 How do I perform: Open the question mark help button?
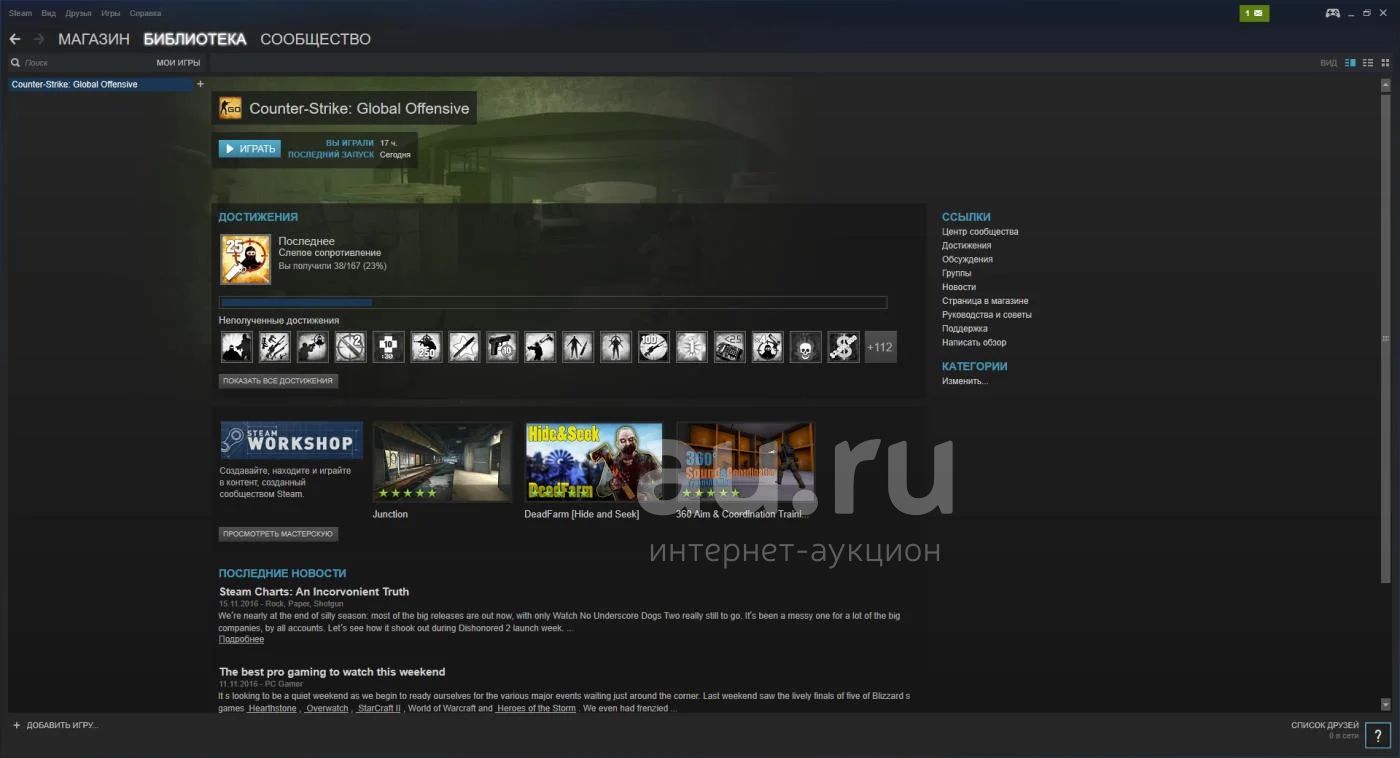coord(1377,735)
